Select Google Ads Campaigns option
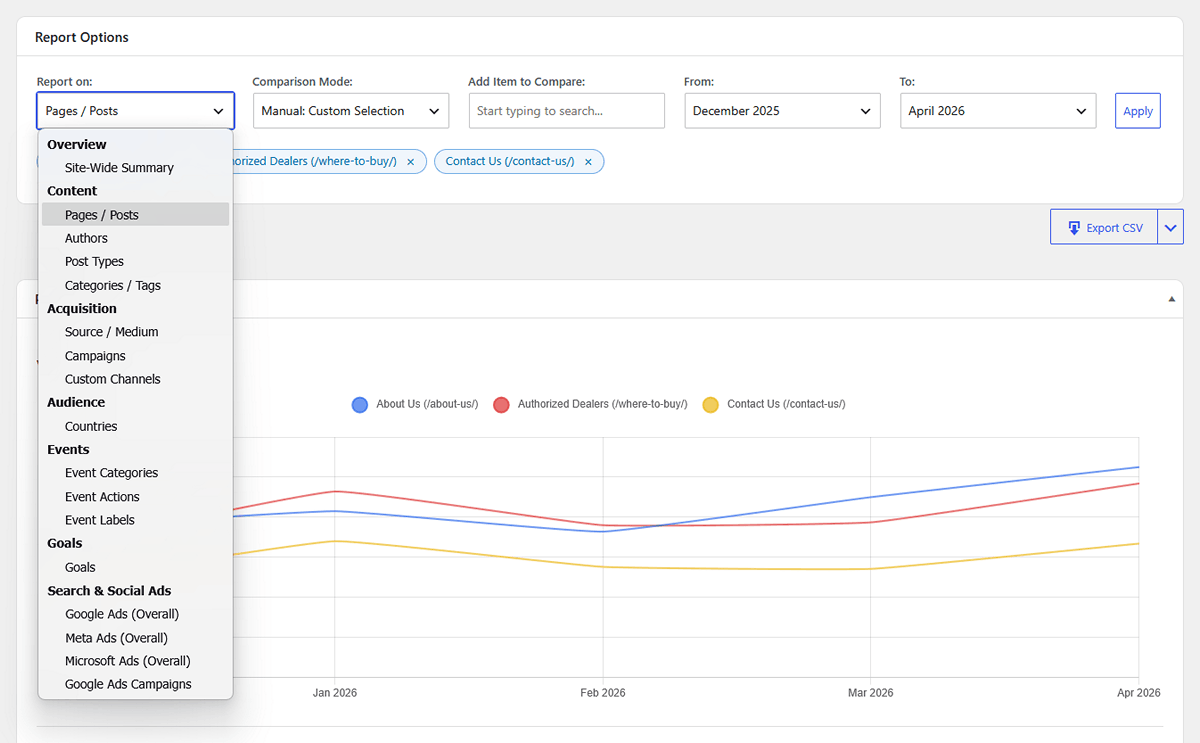 (x=136, y=685)
